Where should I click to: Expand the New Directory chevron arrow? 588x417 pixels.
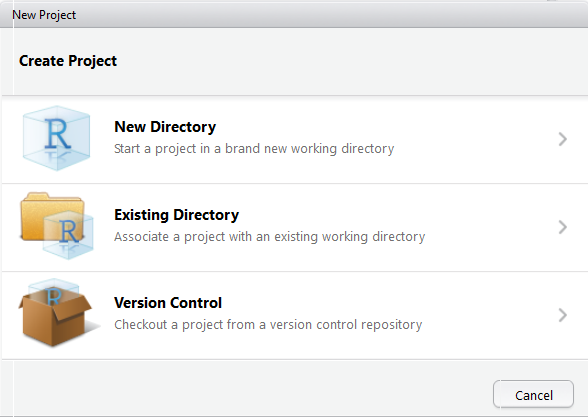point(562,139)
